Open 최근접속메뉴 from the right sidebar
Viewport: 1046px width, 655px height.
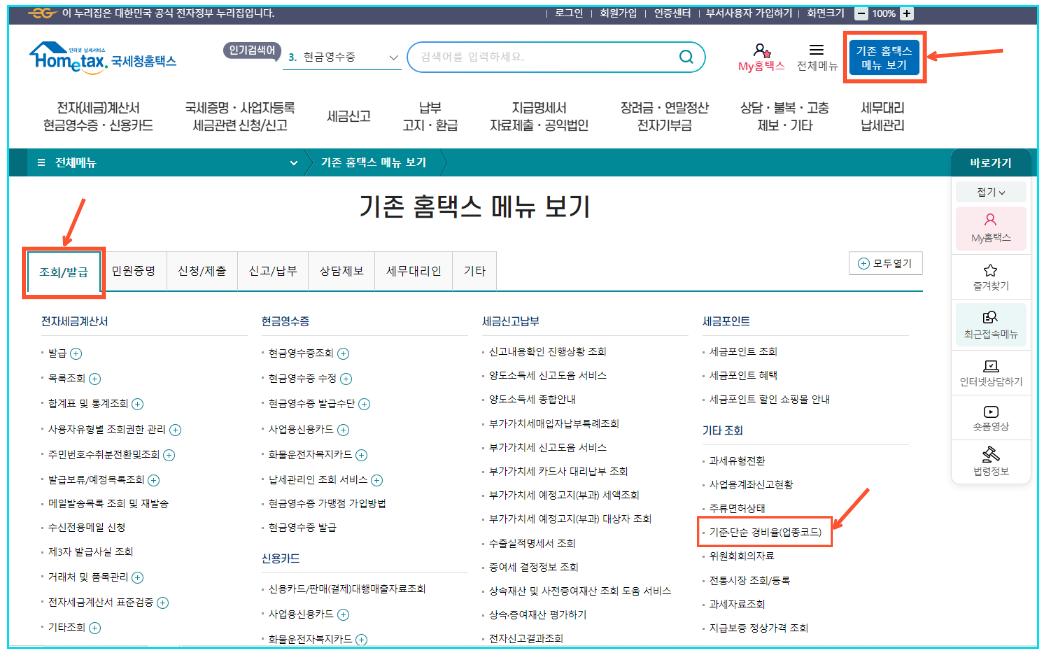point(989,324)
